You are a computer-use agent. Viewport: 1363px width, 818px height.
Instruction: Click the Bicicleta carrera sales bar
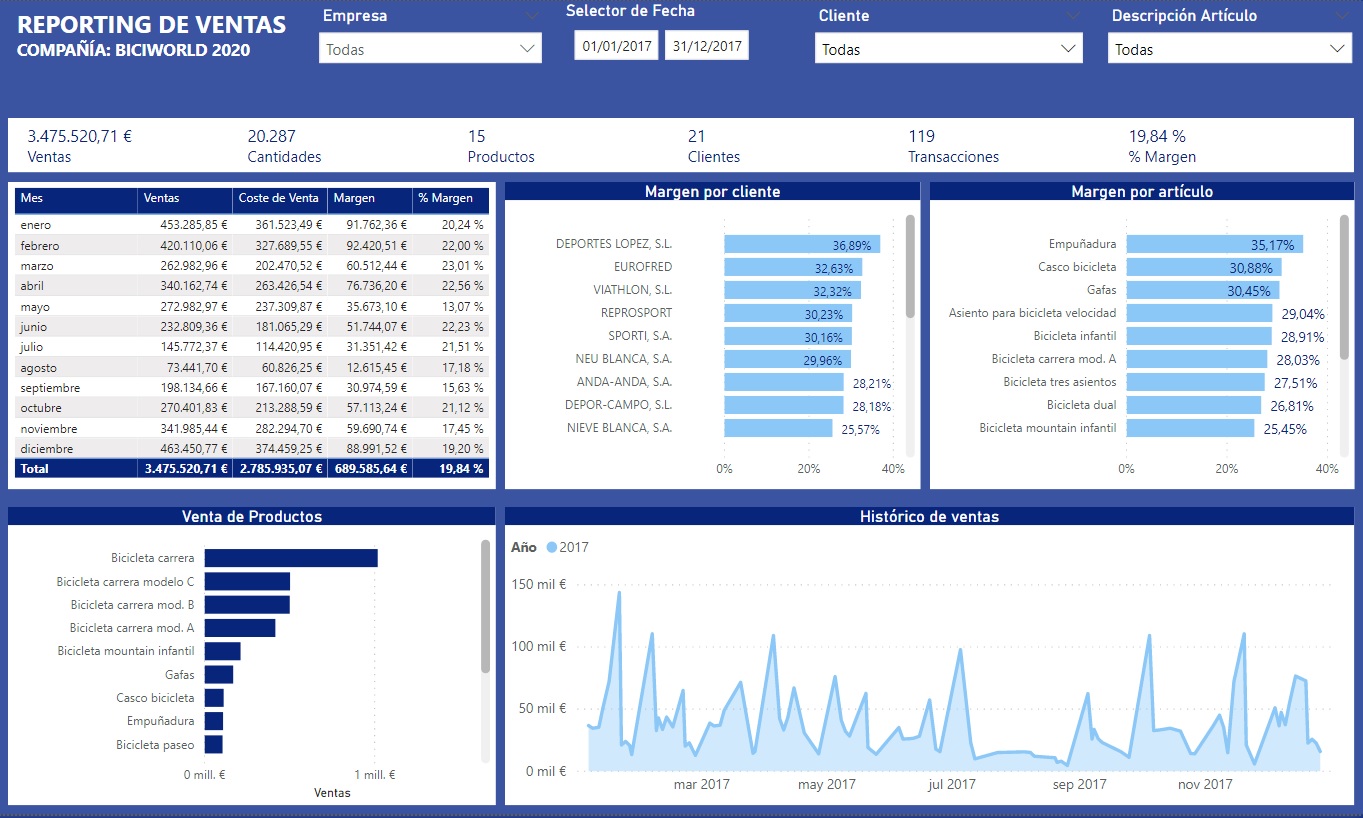pos(291,558)
